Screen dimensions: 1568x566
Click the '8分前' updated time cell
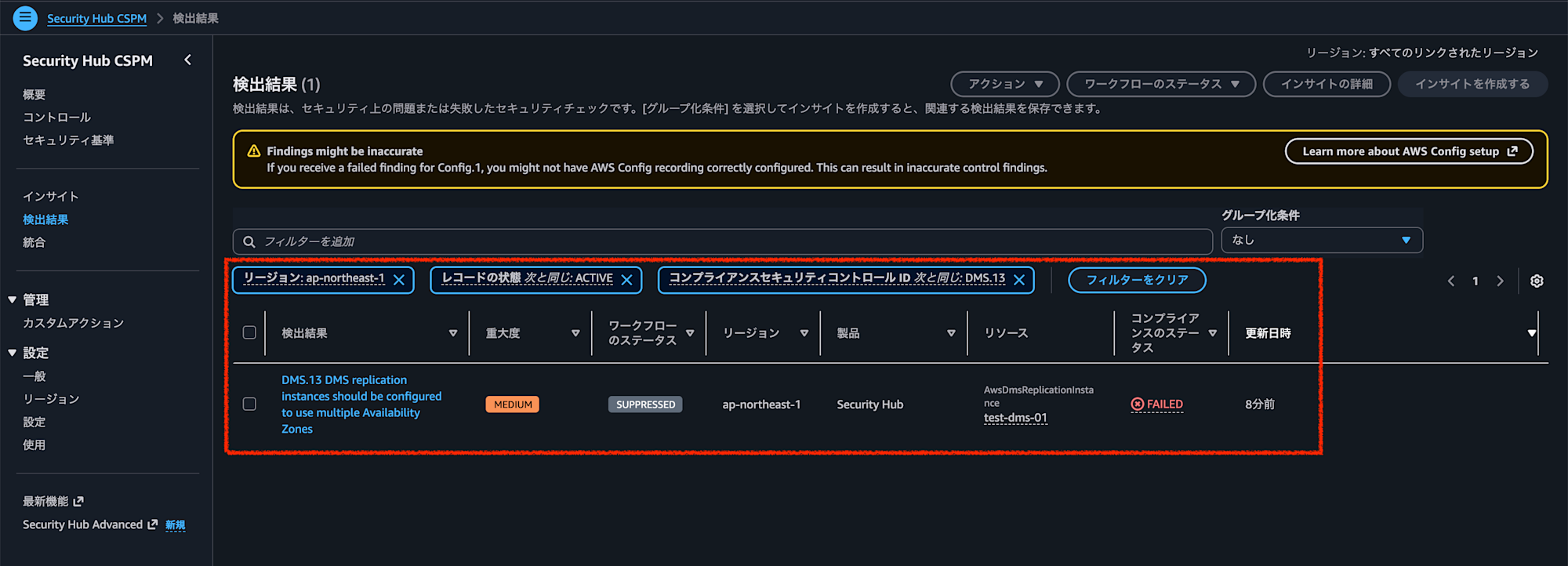click(x=1260, y=405)
